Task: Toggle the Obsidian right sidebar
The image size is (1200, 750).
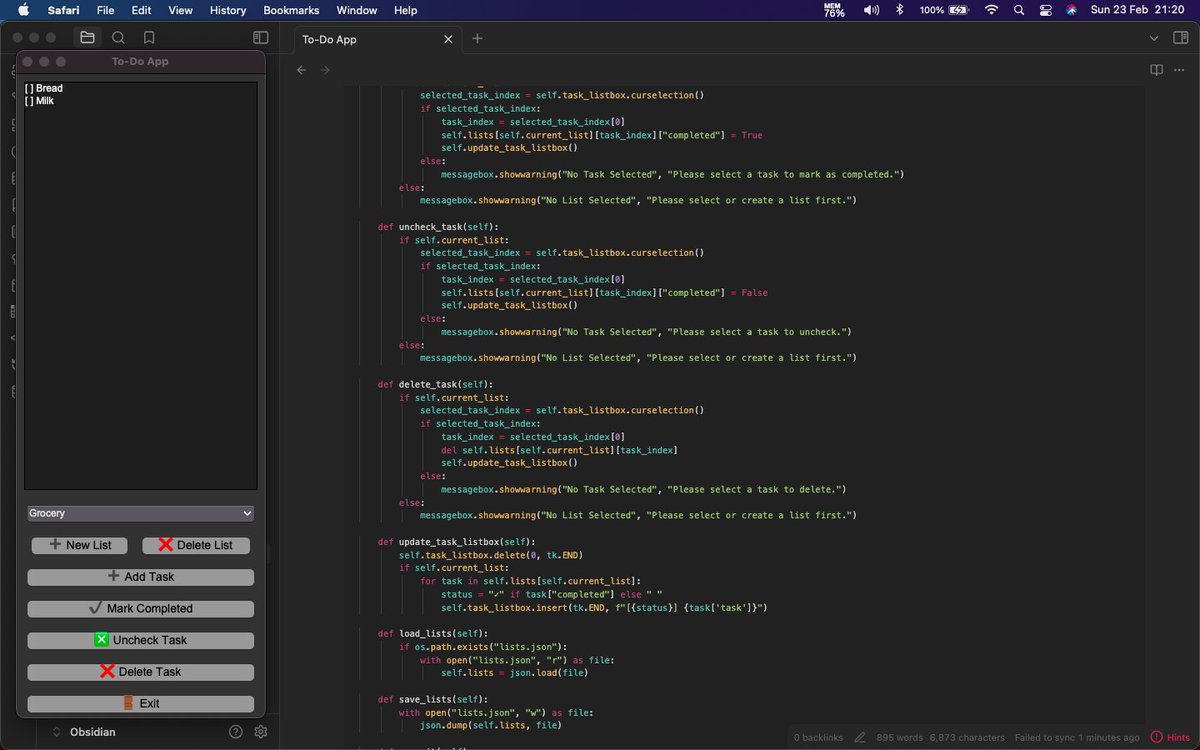Action: 1180,38
